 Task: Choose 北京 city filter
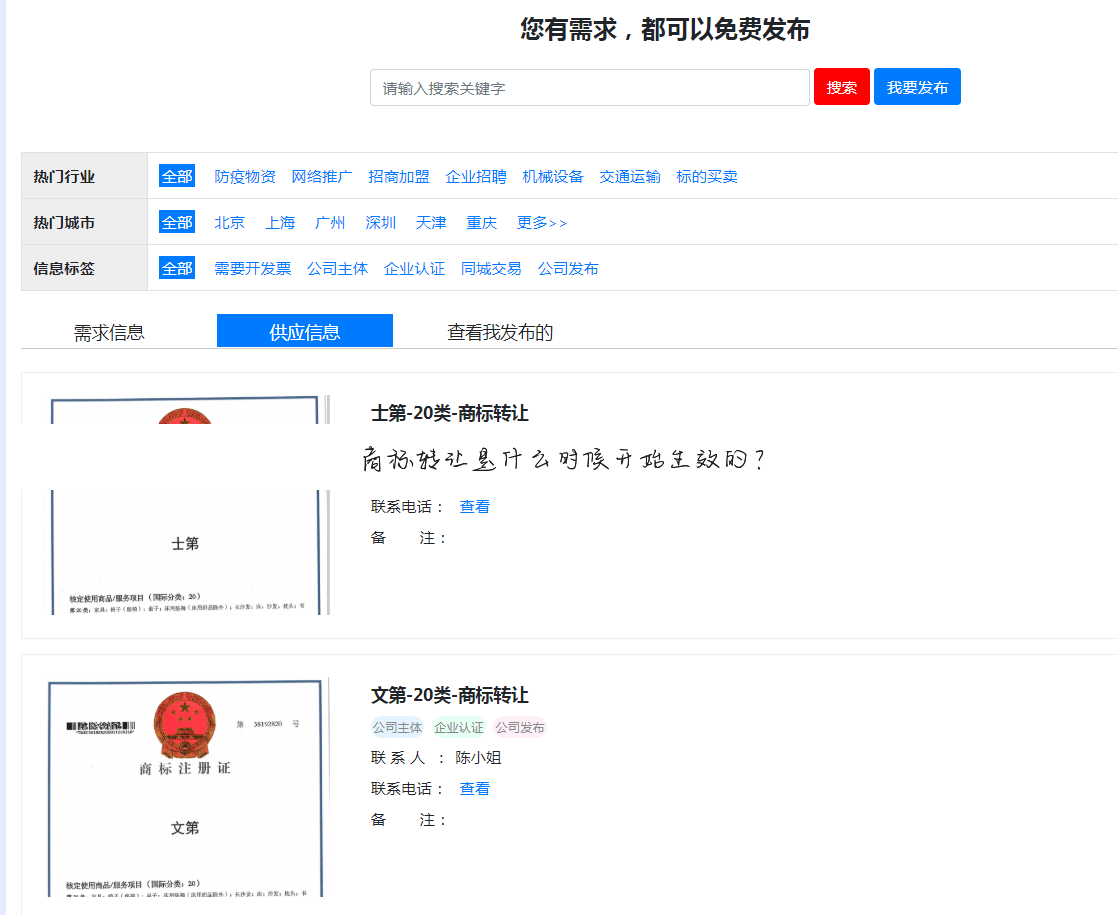click(x=230, y=223)
